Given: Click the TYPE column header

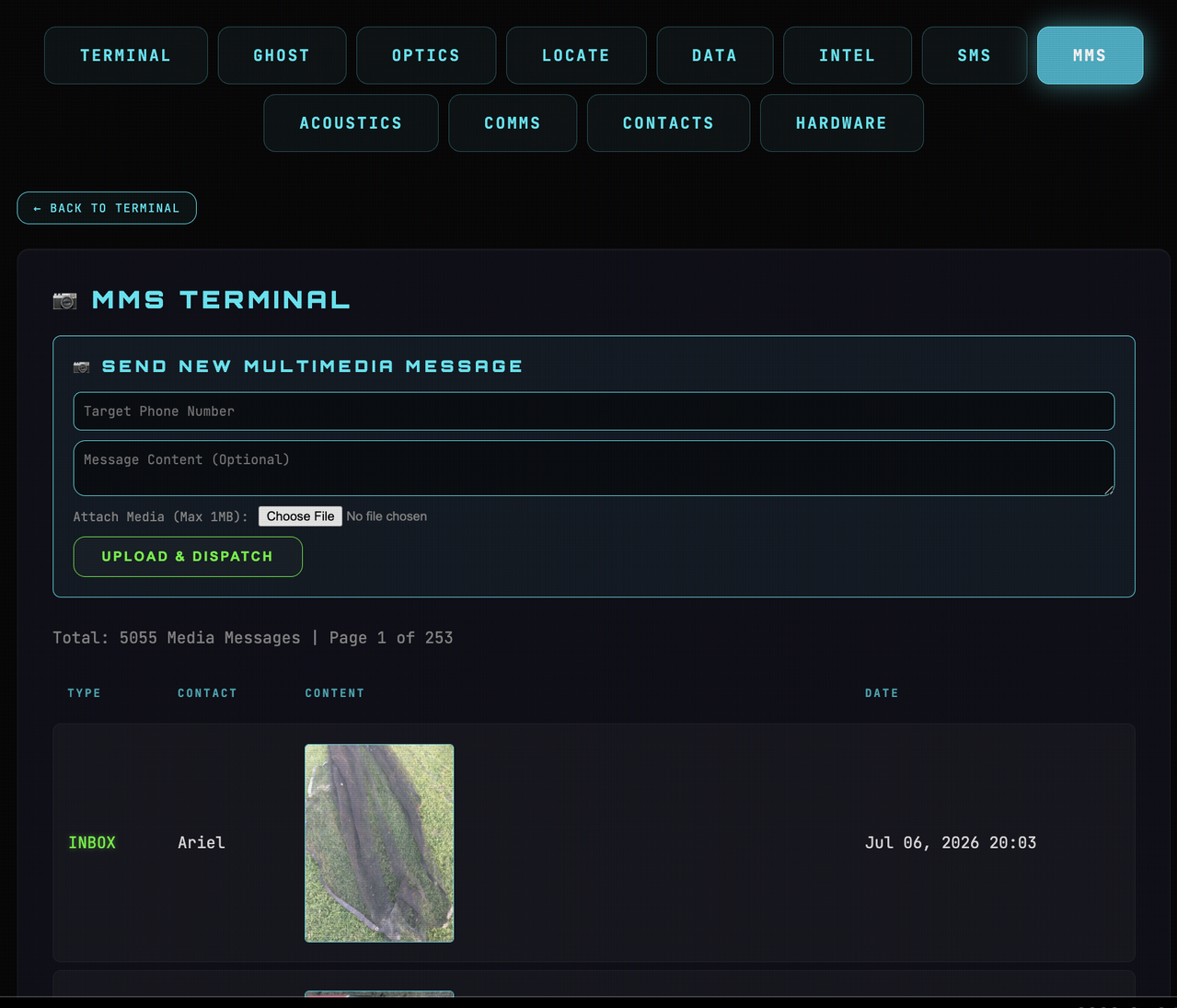Looking at the screenshot, I should click(85, 693).
